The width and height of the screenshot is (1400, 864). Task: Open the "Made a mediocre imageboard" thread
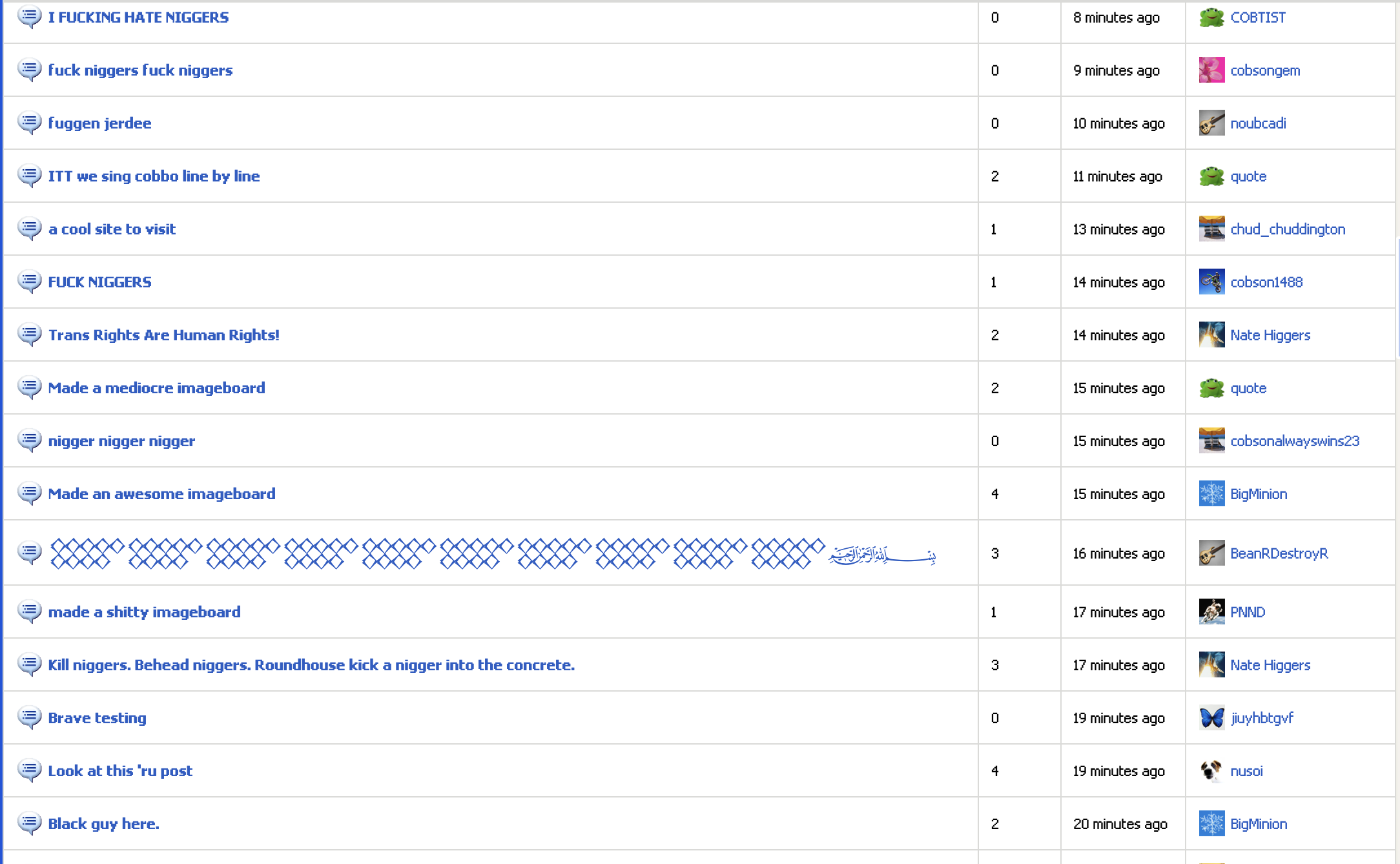tap(156, 388)
